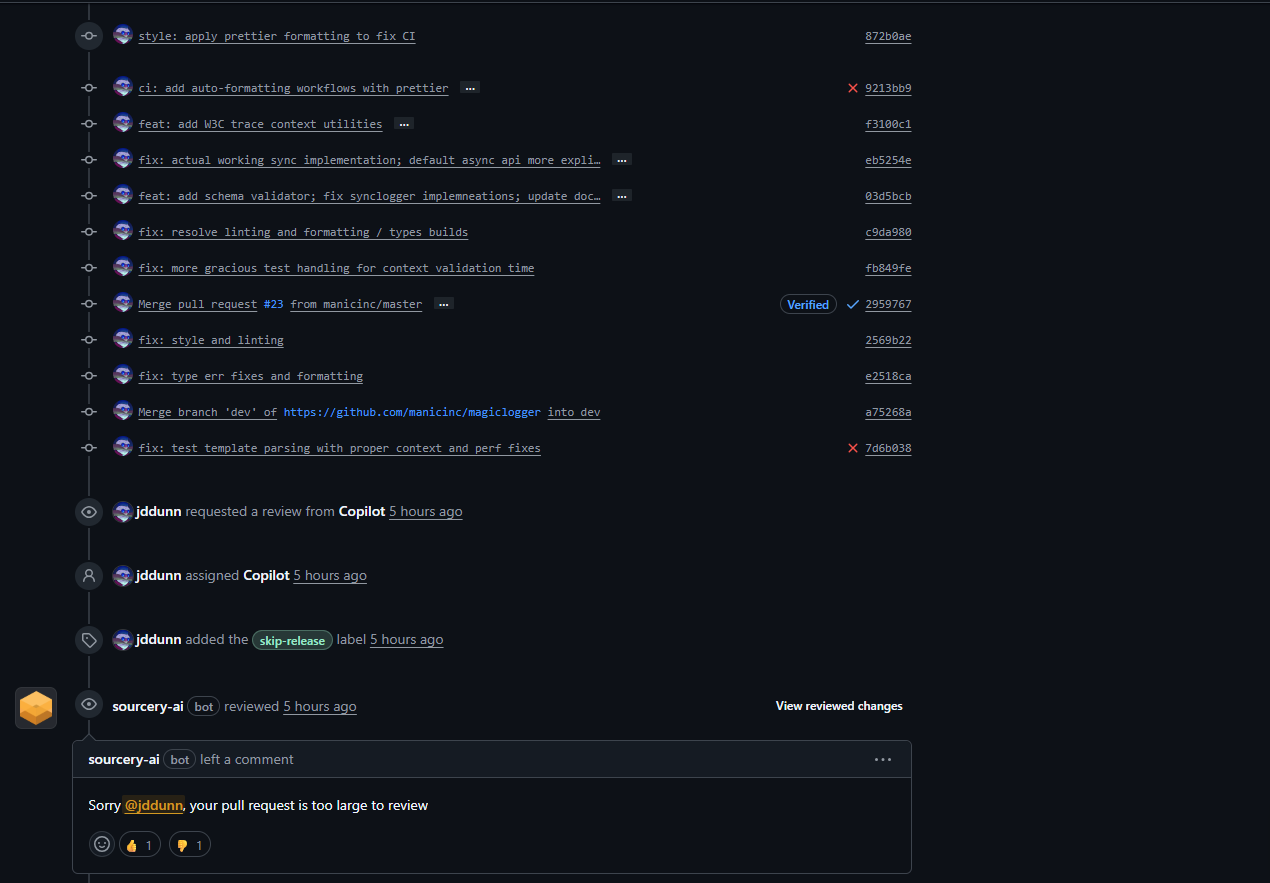Screen dimensions: 1270x883
Task: Open 'from manicinc/master' commit text
Action: click(x=356, y=304)
